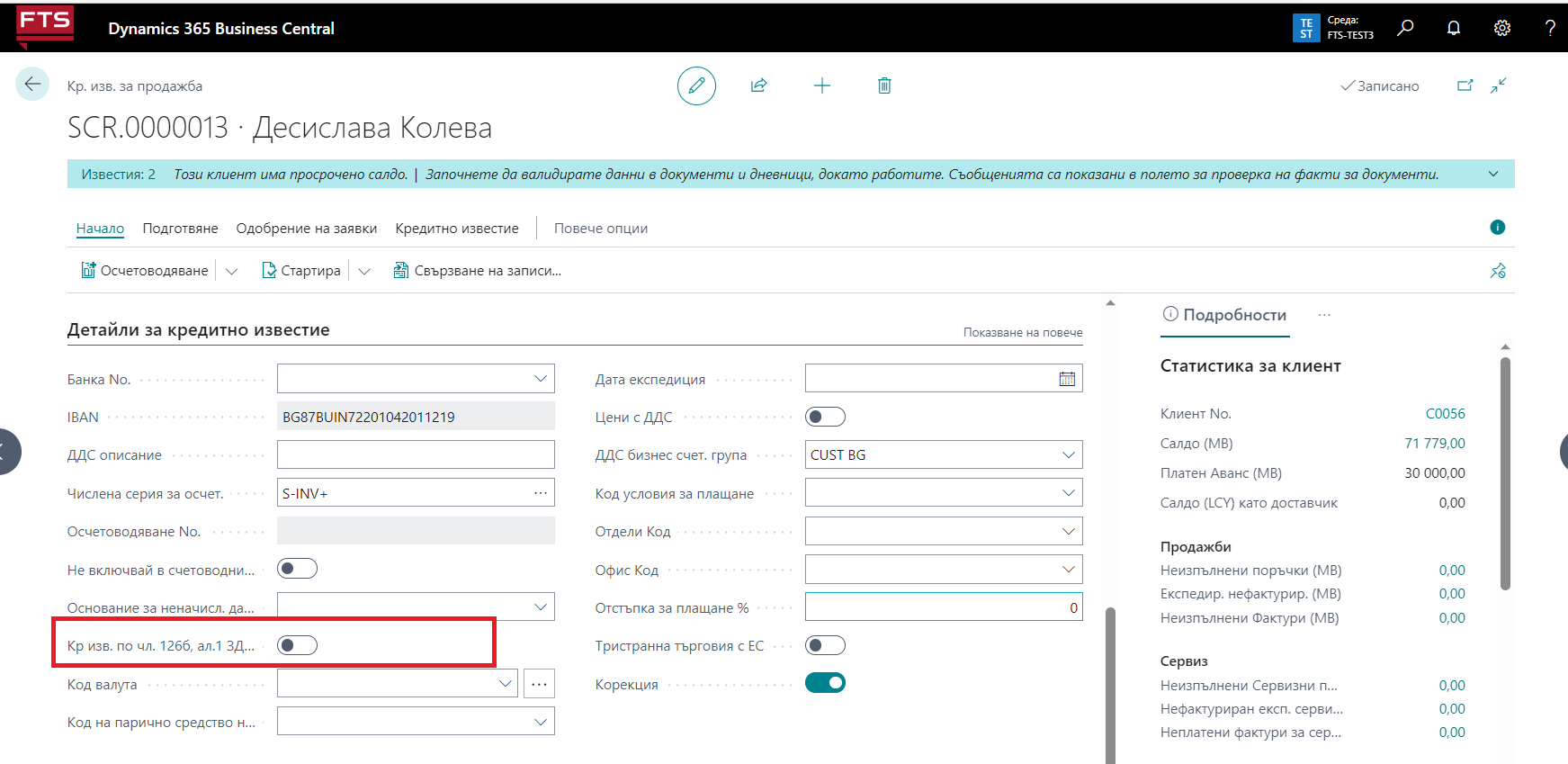This screenshot has width=1568, height=764.
Task: Open settings gear icon
Action: click(x=1502, y=28)
